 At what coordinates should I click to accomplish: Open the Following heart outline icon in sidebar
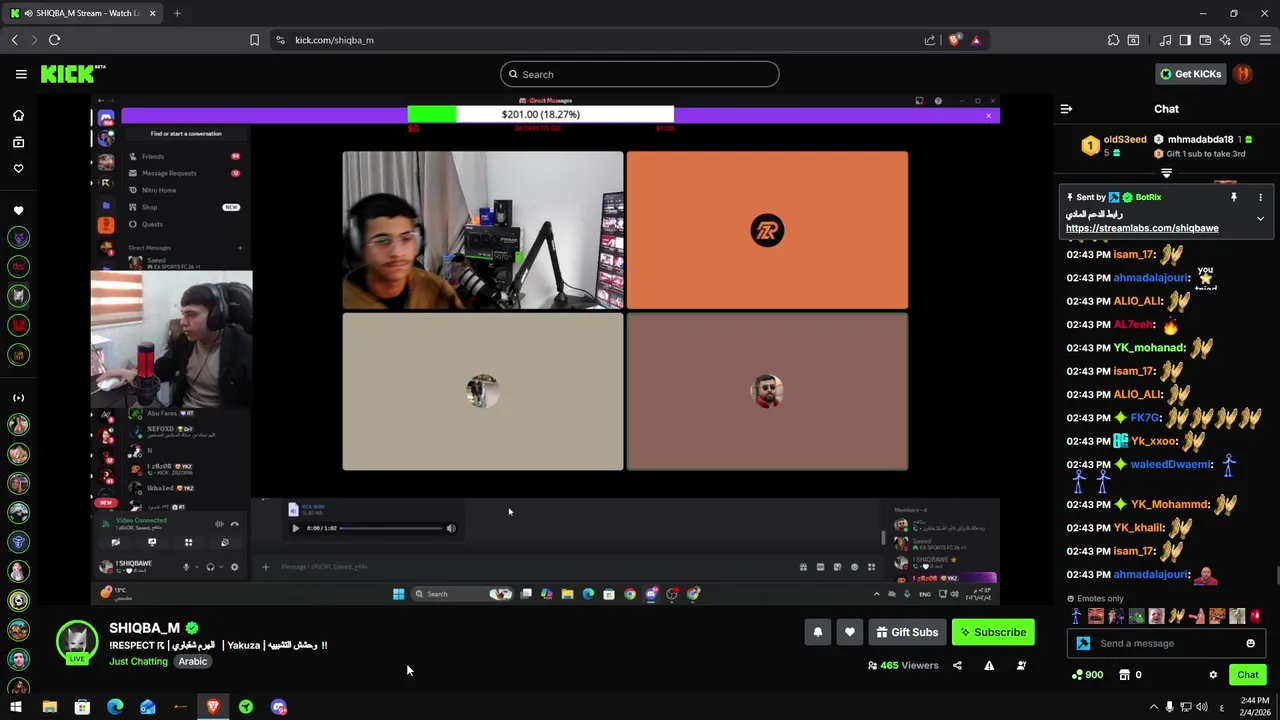pyautogui.click(x=18, y=169)
